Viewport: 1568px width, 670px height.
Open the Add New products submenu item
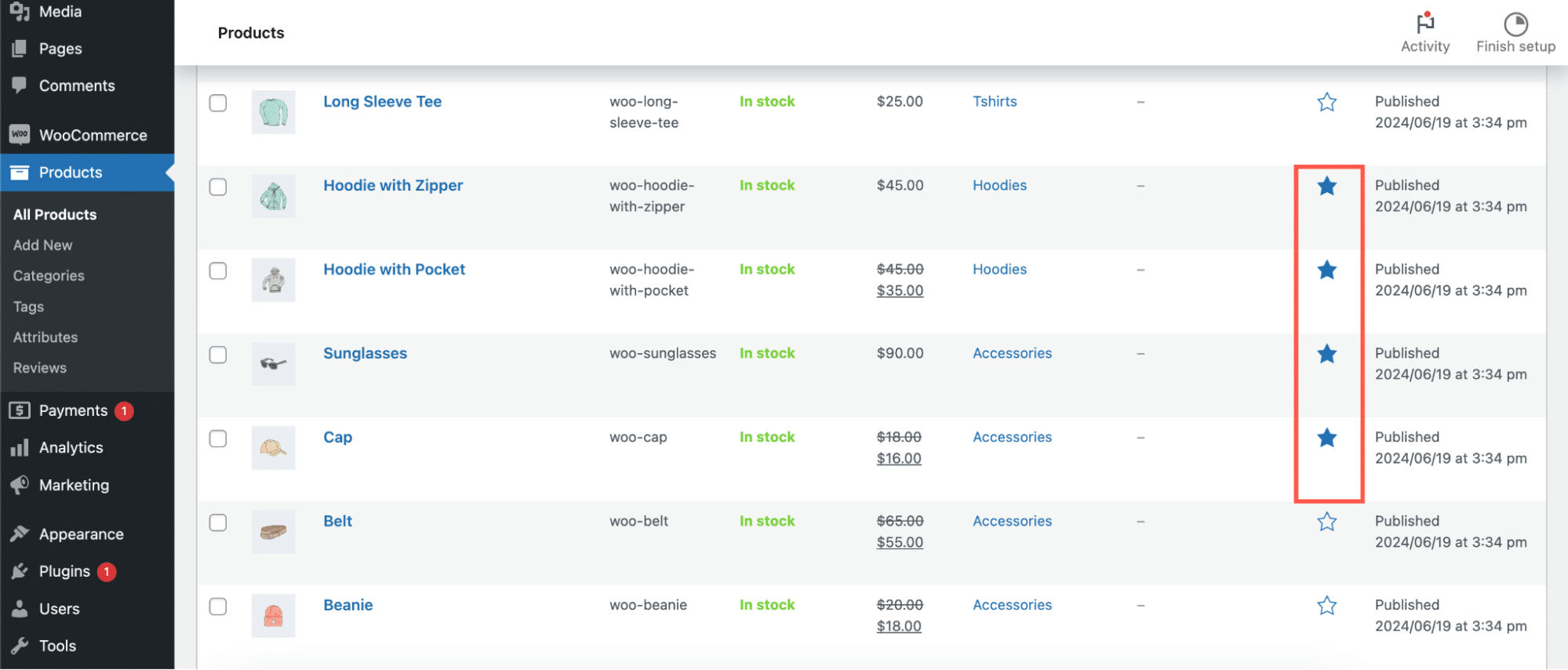(x=42, y=246)
